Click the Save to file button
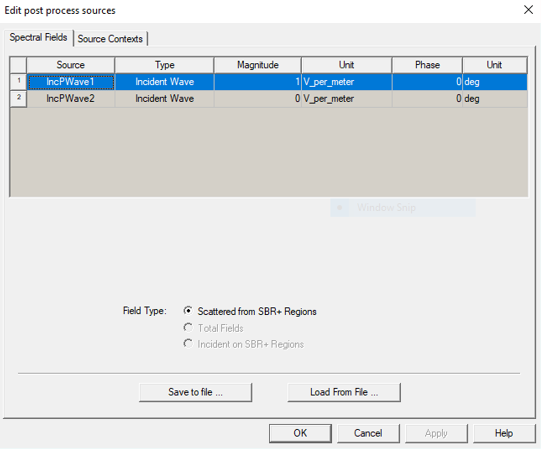Image resolution: width=541 pixels, height=449 pixels. (x=196, y=392)
